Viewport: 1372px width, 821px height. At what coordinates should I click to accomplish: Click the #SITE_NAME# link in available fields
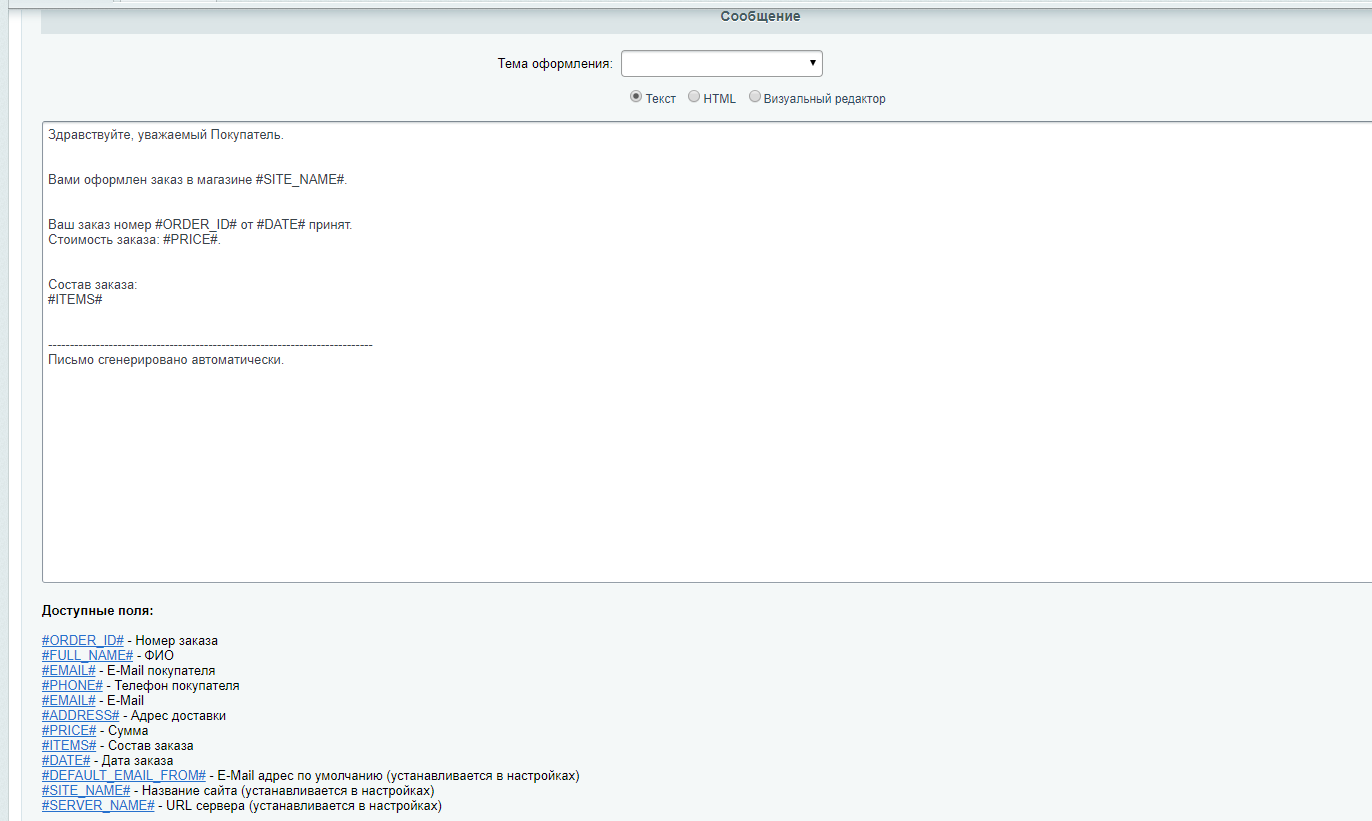coord(86,790)
